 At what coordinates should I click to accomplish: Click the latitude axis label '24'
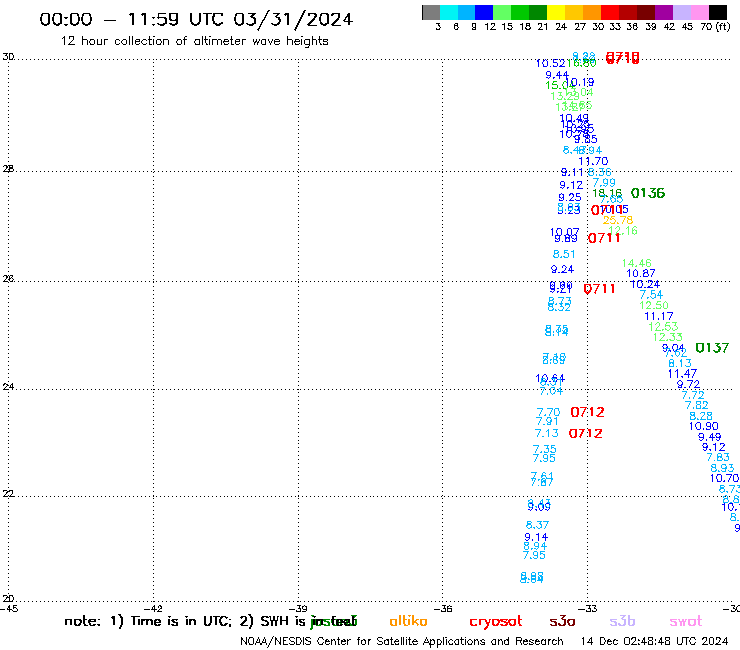[x=8, y=387]
